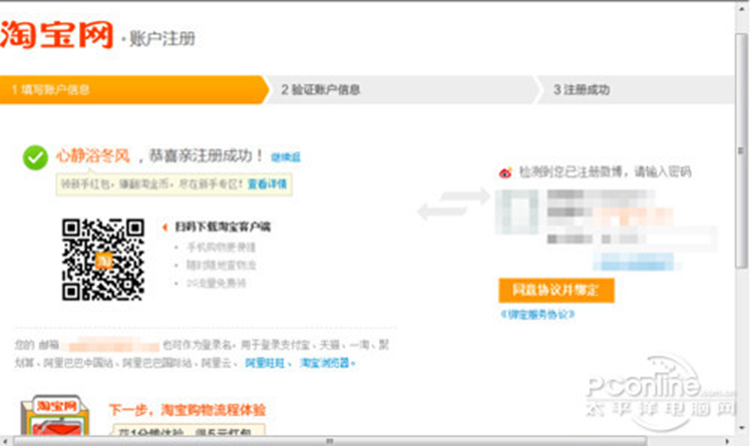The height and width of the screenshot is (446, 750).
Task: Click the Weibo logo icon
Action: tap(506, 172)
